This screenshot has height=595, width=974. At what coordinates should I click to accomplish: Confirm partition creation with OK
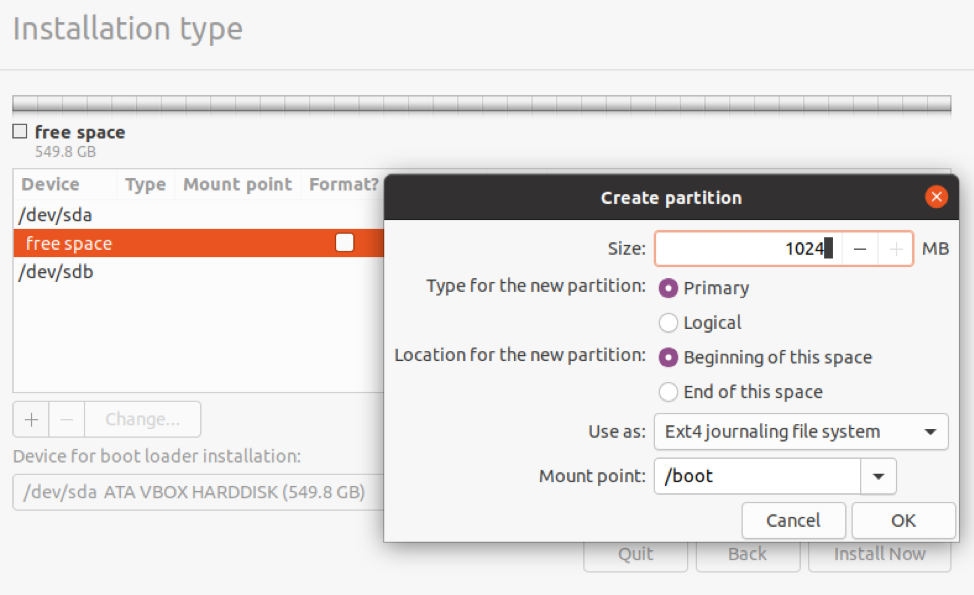(903, 521)
